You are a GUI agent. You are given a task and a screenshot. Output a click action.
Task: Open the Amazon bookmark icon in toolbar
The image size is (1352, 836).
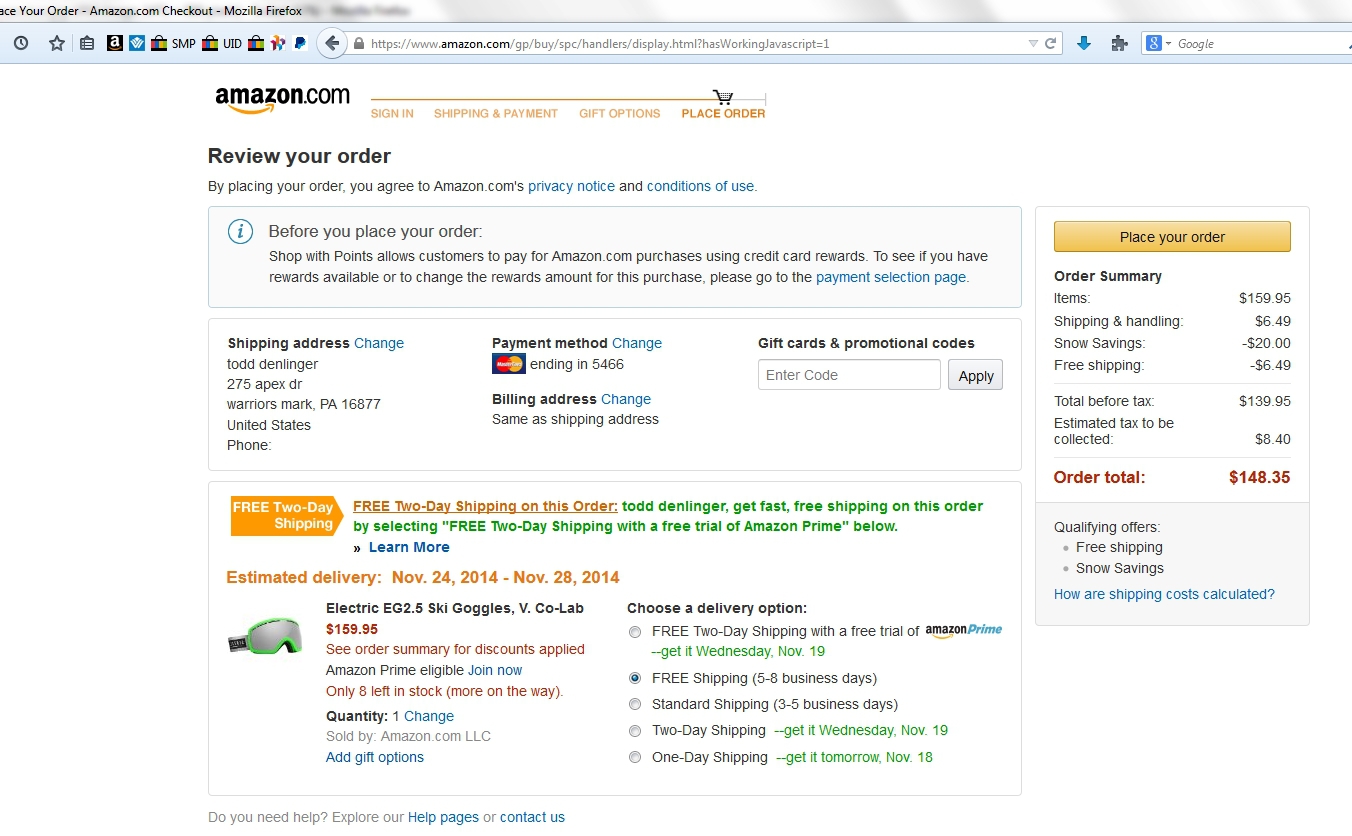[x=114, y=43]
